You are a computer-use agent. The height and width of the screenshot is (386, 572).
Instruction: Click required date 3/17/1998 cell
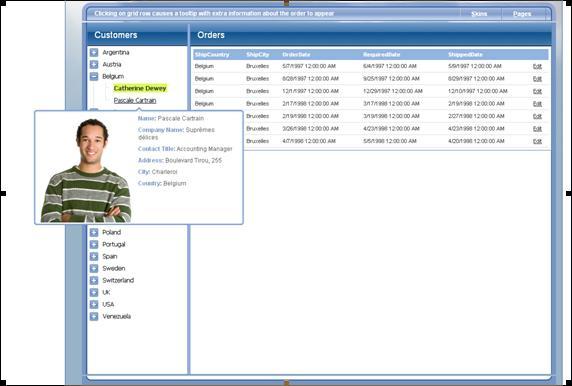[x=391, y=104]
